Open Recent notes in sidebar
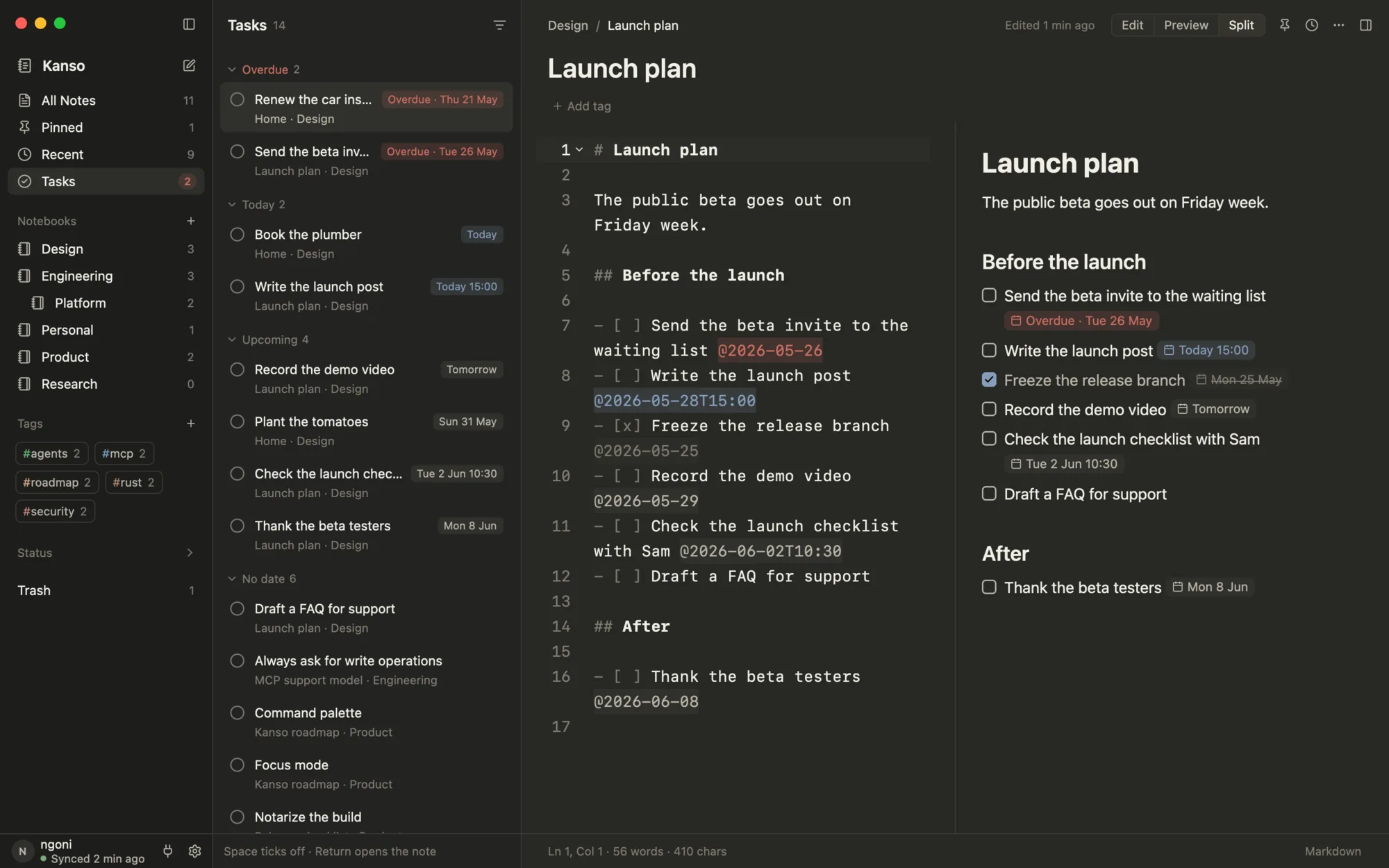This screenshot has width=1389, height=868. (106, 154)
